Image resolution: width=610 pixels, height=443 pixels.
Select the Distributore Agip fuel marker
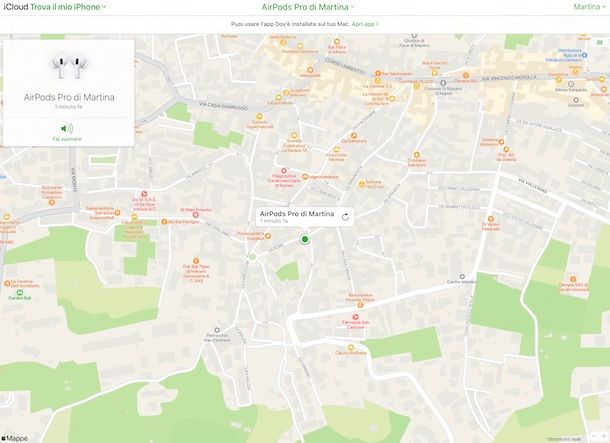pos(584,55)
